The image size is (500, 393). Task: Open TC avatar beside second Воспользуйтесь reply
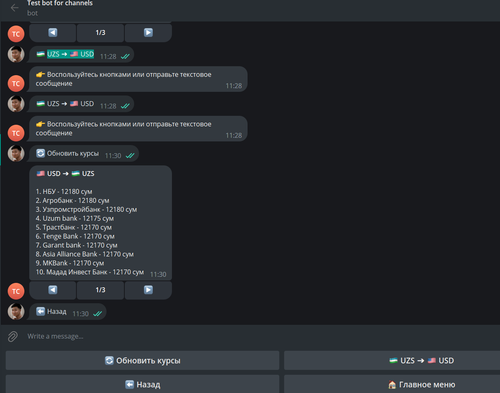[16, 133]
